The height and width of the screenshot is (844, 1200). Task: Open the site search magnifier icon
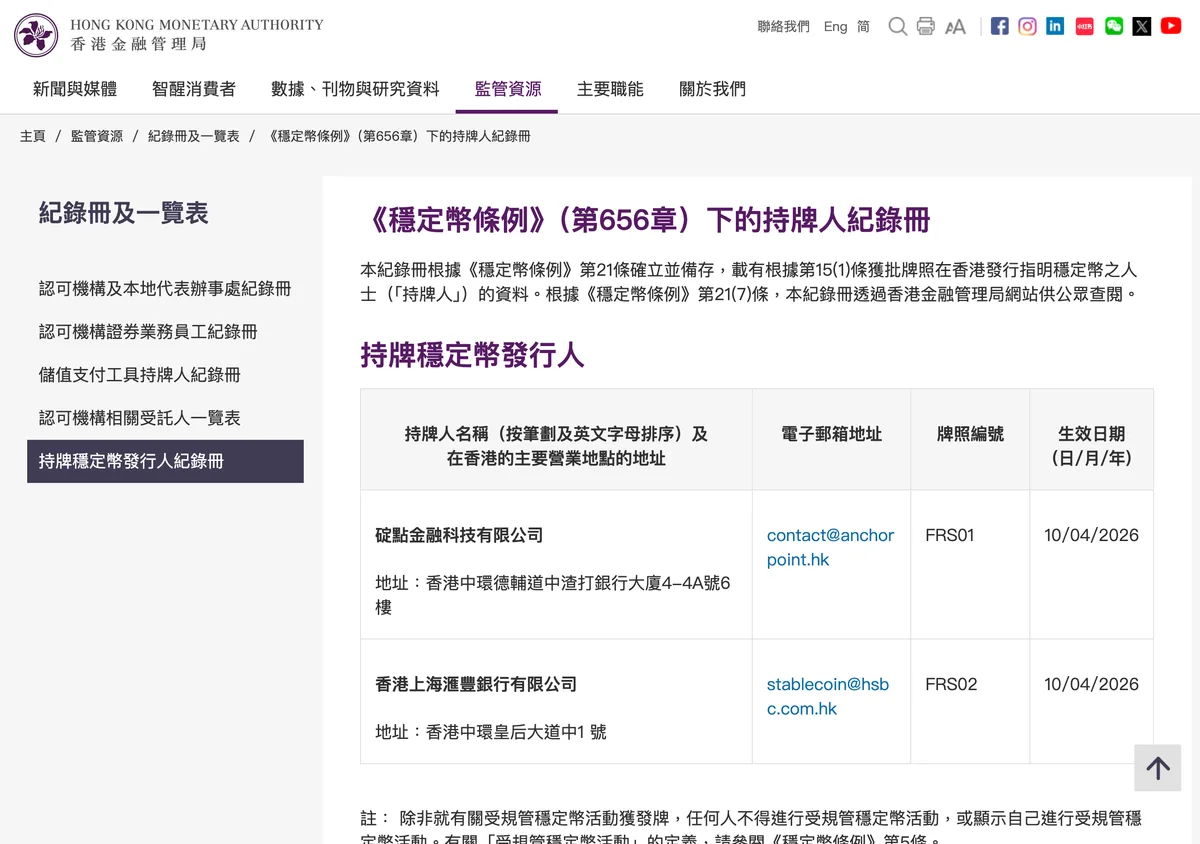(x=898, y=27)
